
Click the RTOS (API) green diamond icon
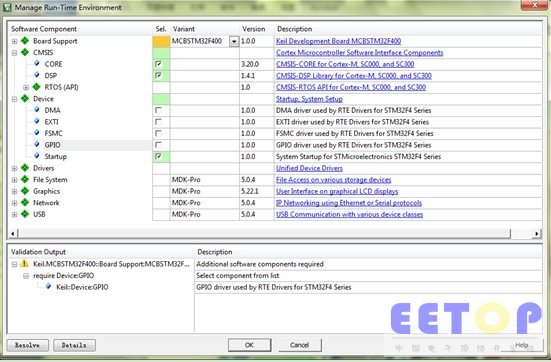click(37, 87)
